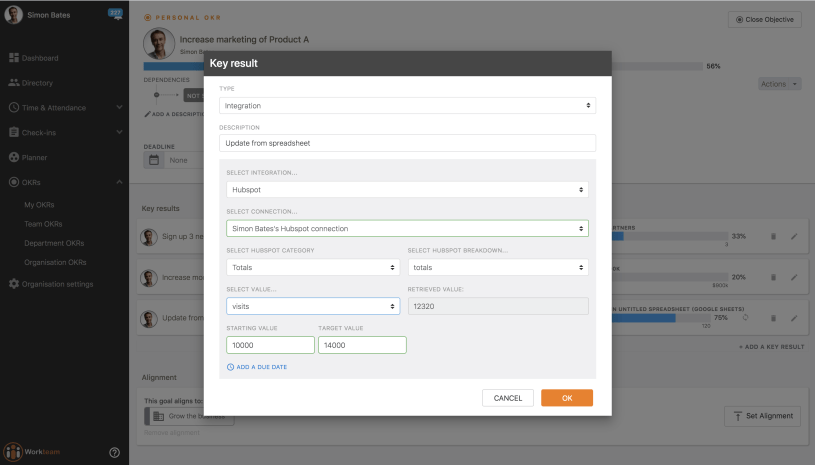Click the Planner icon in sidebar
The width and height of the screenshot is (815, 465).
click(14, 157)
